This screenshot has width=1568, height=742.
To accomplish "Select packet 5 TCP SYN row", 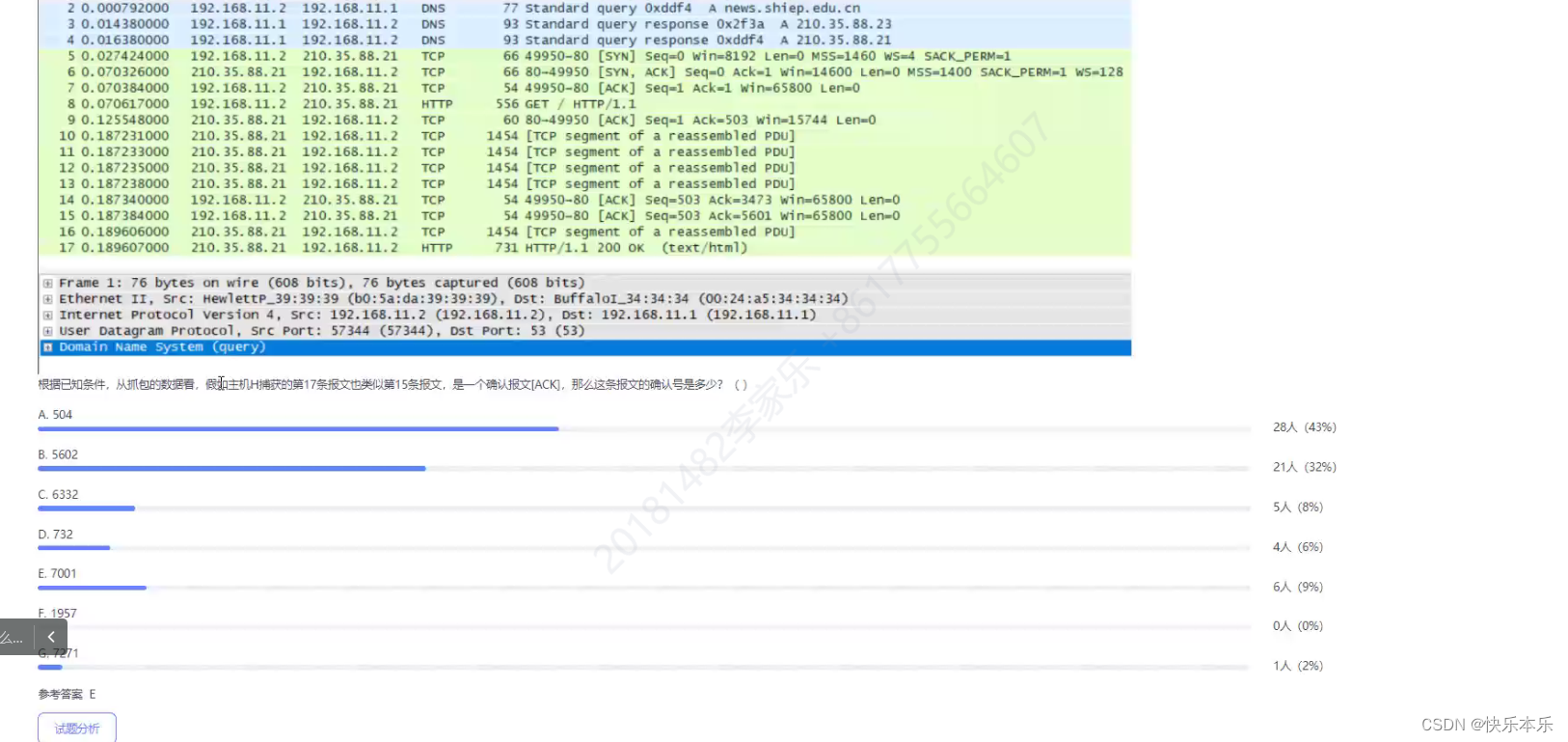I will [584, 56].
